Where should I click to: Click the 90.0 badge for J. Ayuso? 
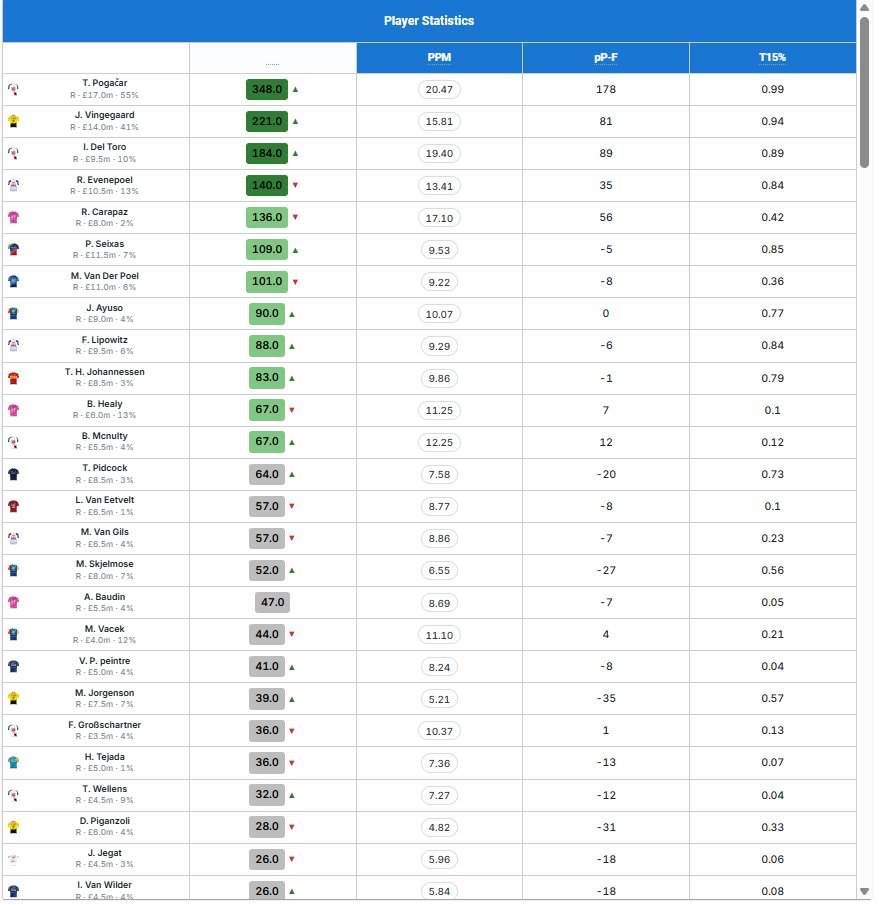267,313
